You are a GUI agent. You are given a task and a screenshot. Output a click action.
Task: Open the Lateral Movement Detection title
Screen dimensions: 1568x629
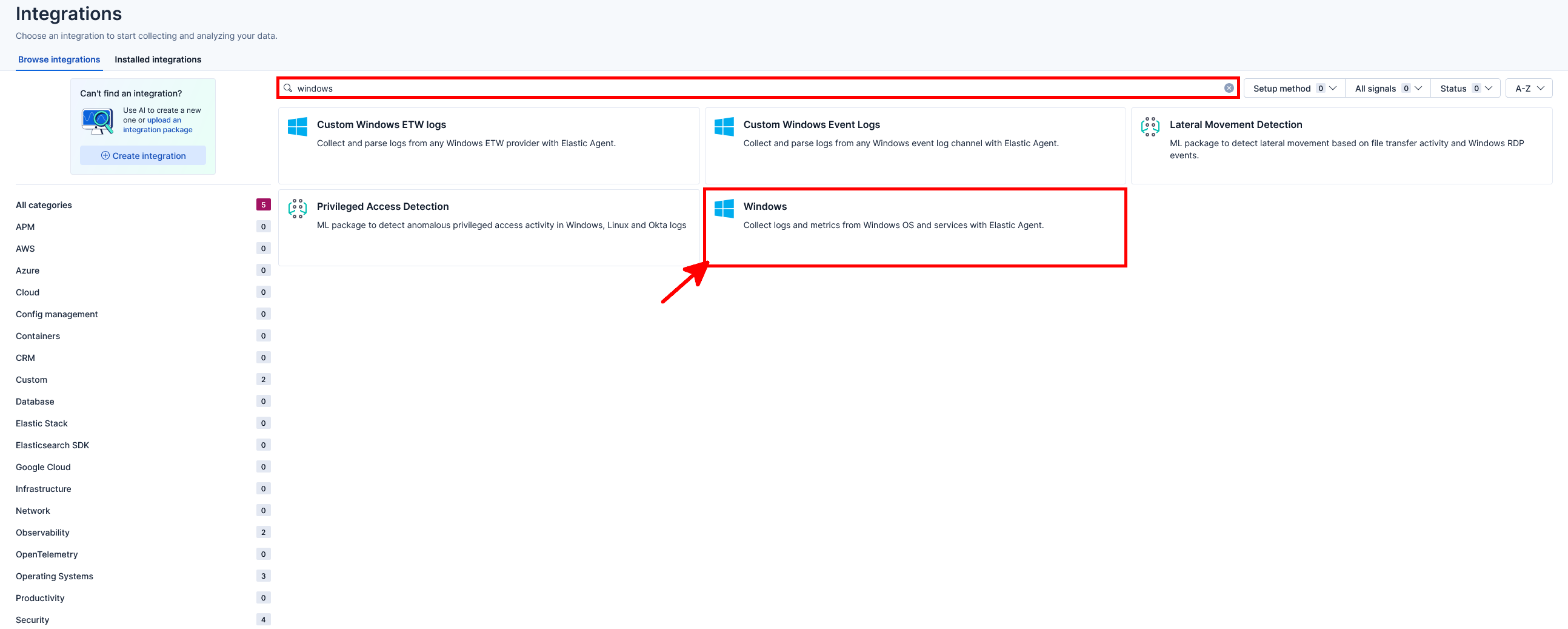point(1236,124)
